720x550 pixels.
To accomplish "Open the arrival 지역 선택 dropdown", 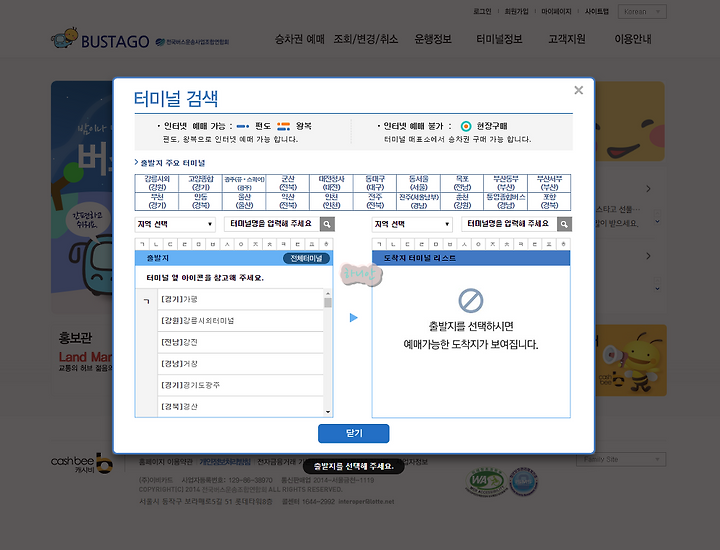I will [x=412, y=224].
